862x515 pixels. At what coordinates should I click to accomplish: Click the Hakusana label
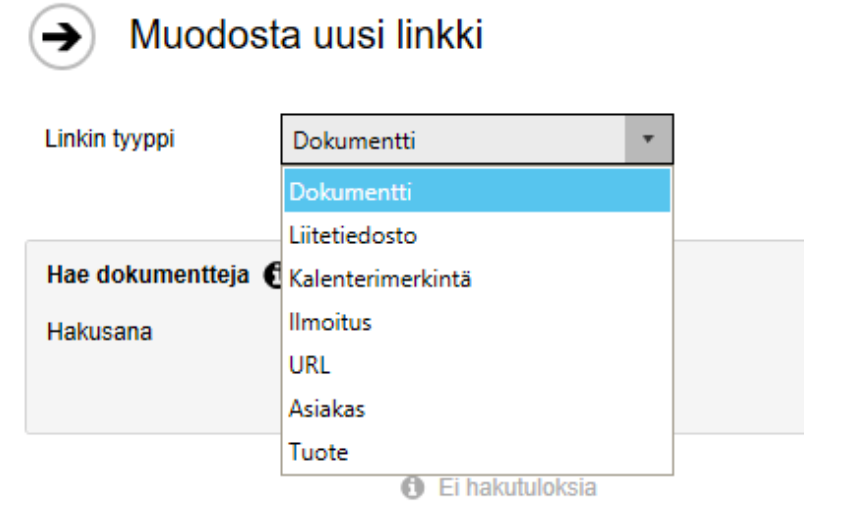[x=100, y=332]
